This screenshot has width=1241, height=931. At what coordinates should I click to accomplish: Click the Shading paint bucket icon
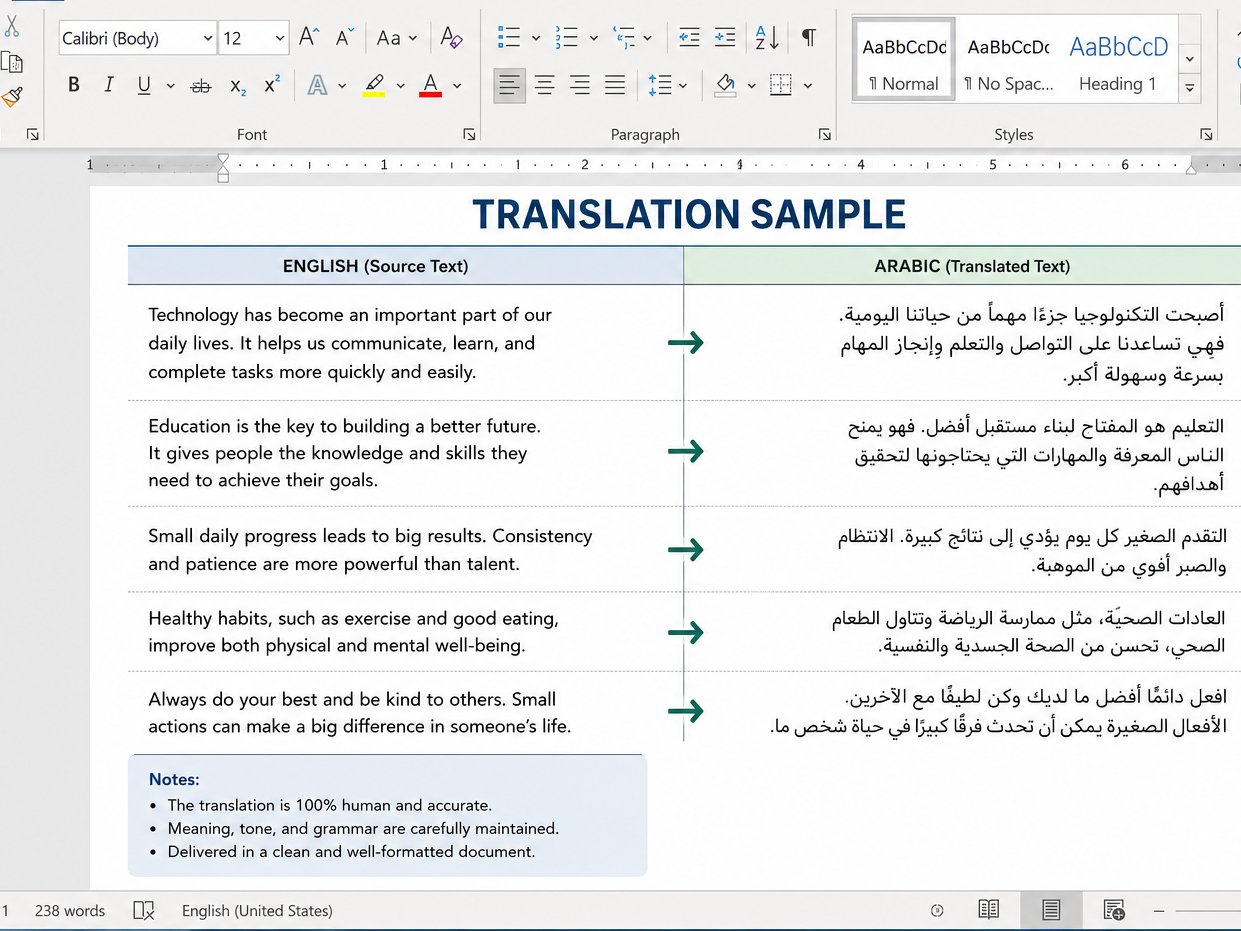(x=726, y=86)
